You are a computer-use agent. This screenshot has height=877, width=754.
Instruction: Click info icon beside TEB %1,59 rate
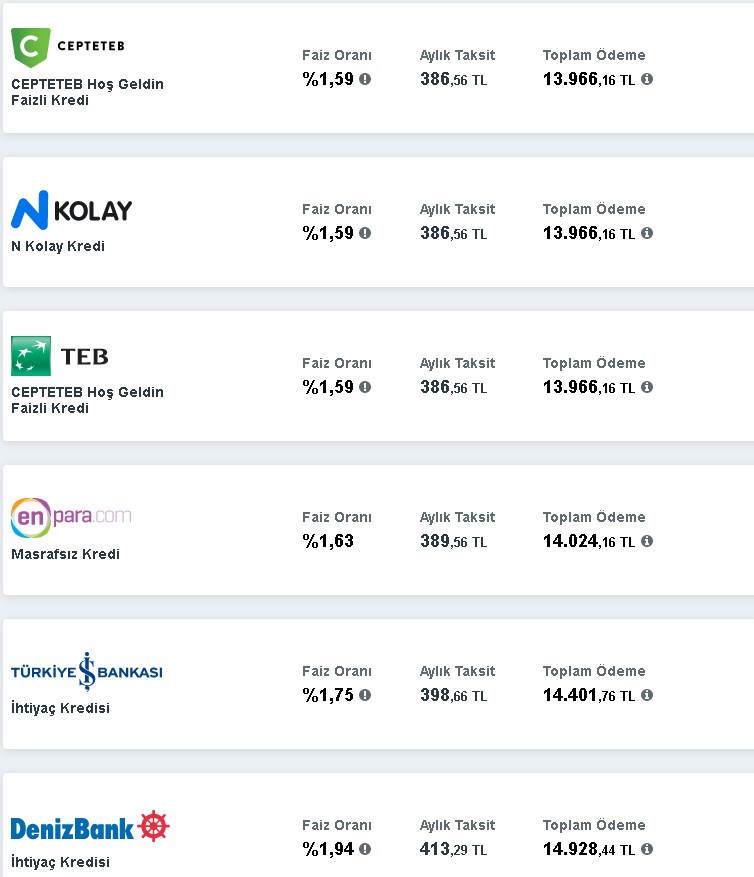coord(365,387)
